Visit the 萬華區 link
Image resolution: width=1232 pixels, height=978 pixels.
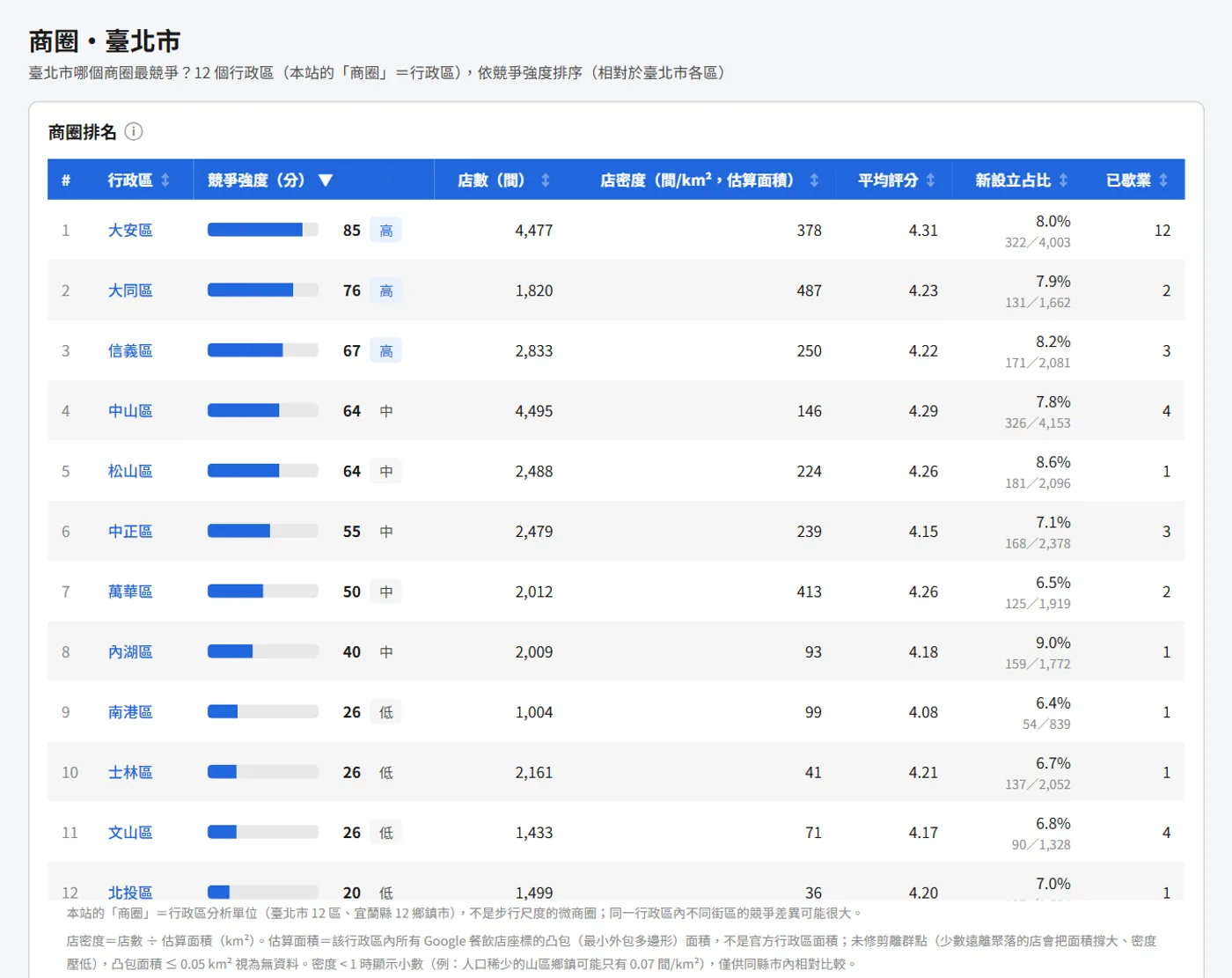[x=130, y=592]
